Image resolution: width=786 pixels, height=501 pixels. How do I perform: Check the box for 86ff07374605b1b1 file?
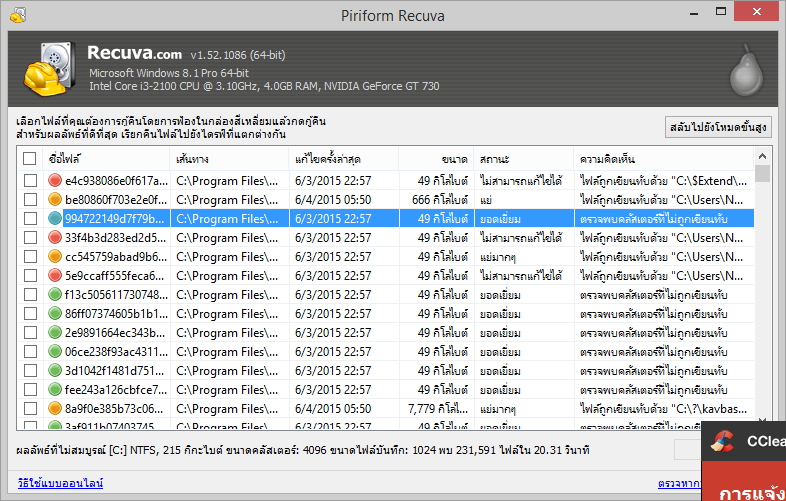coord(30,314)
